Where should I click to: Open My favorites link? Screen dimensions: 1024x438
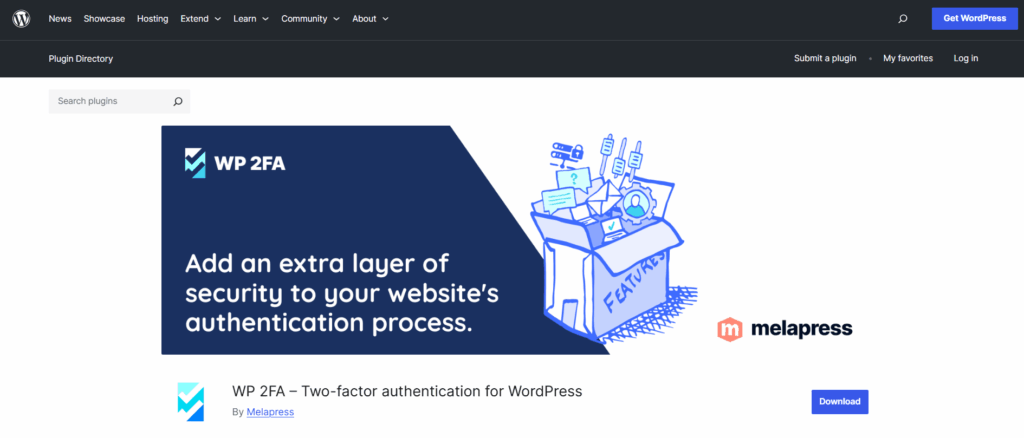(907, 58)
